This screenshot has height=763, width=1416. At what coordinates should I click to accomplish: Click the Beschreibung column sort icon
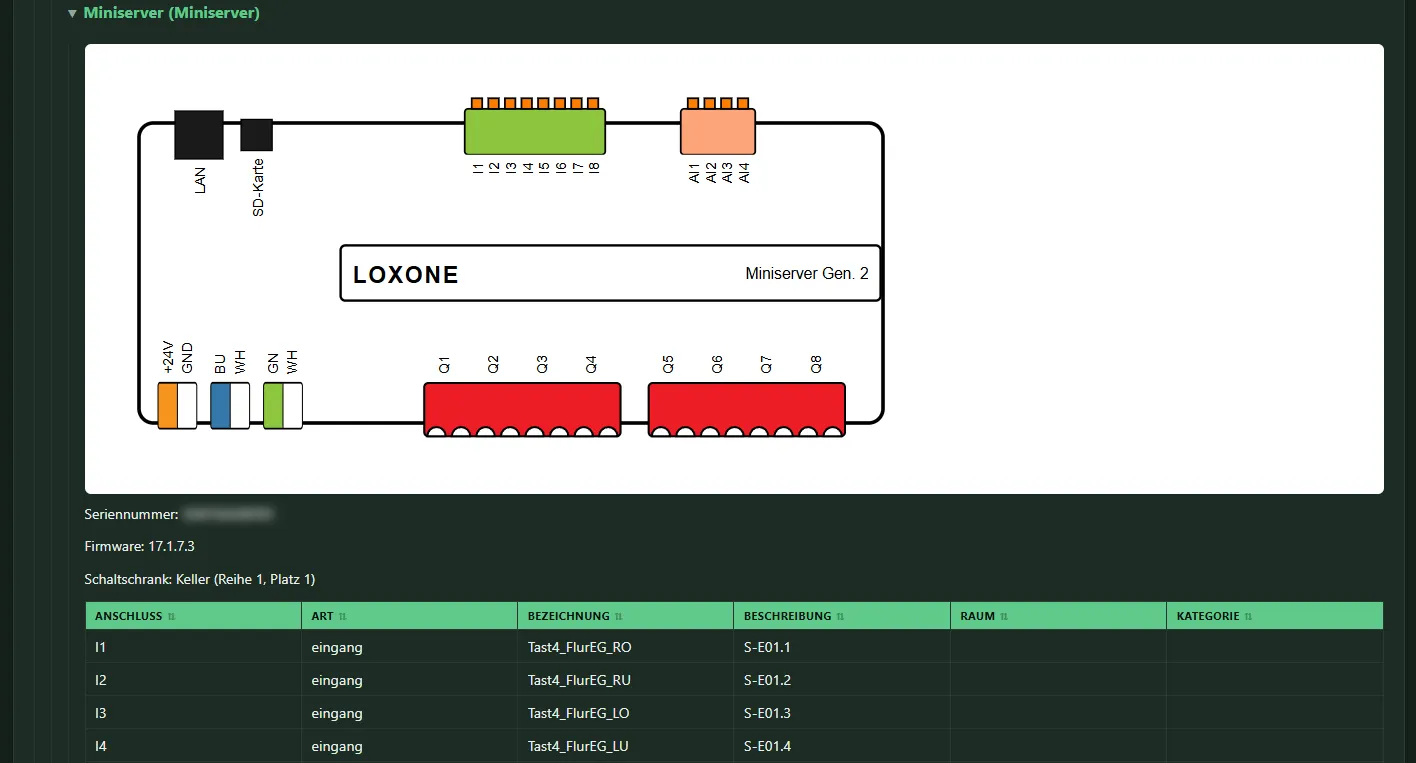click(x=840, y=617)
